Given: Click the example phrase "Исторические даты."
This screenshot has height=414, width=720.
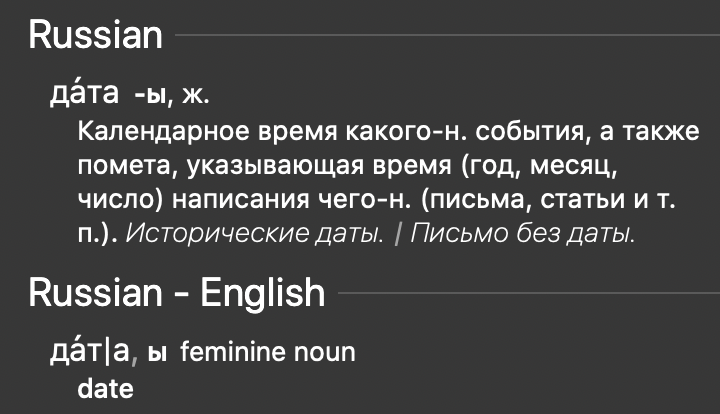Looking at the screenshot, I should pos(255,232).
